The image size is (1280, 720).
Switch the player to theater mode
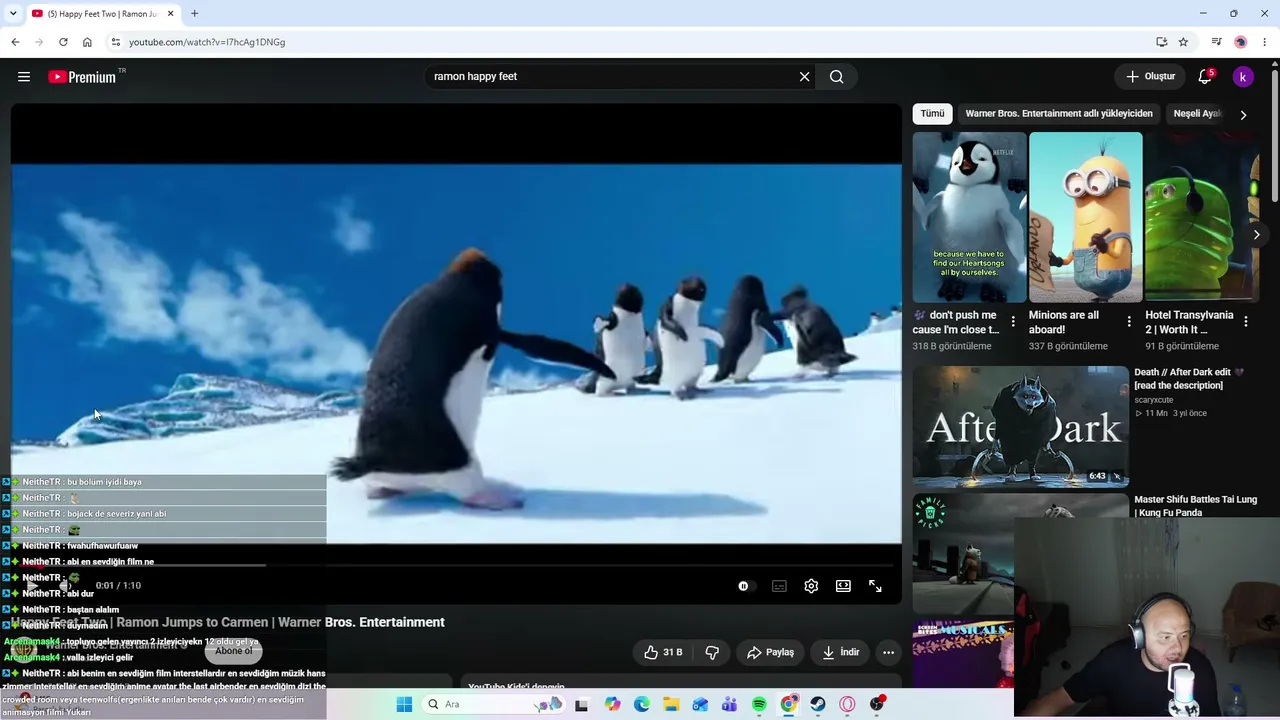[x=843, y=586]
